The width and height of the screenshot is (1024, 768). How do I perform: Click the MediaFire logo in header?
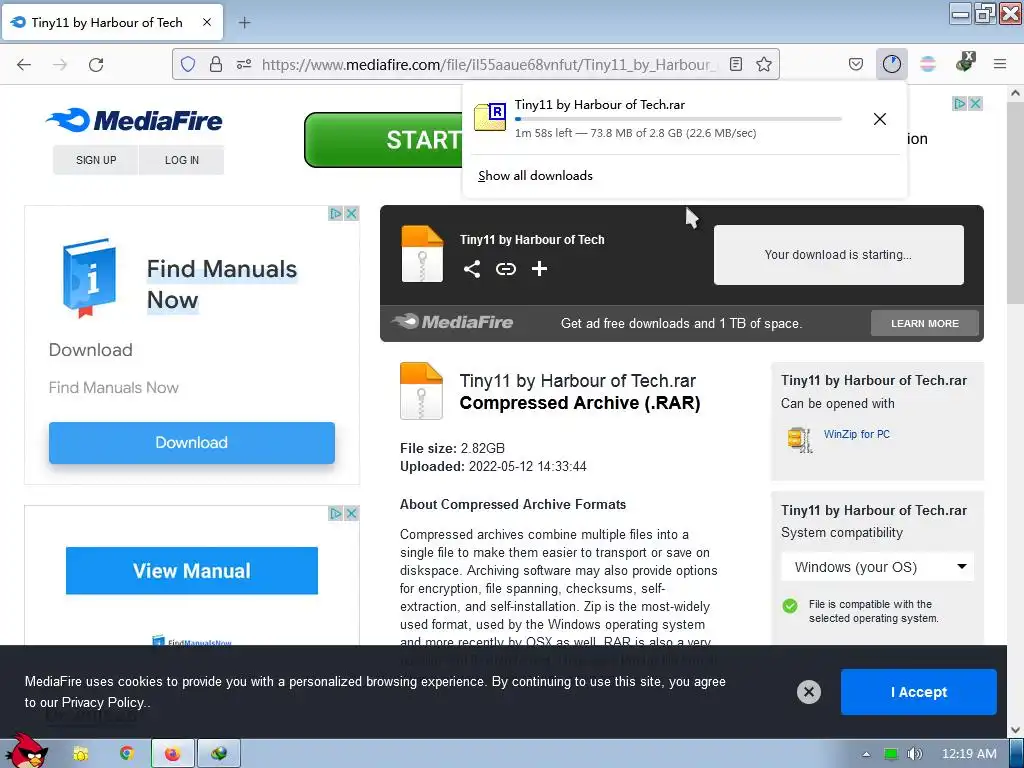click(135, 121)
